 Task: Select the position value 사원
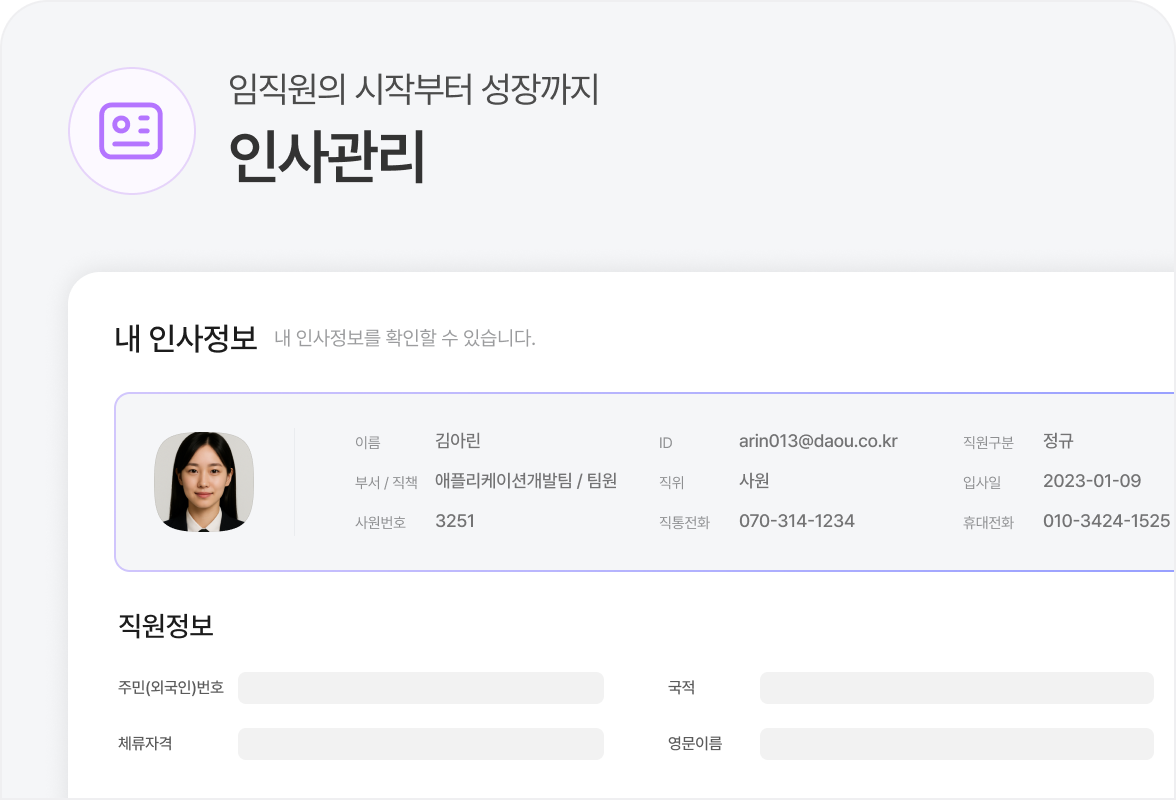click(754, 481)
